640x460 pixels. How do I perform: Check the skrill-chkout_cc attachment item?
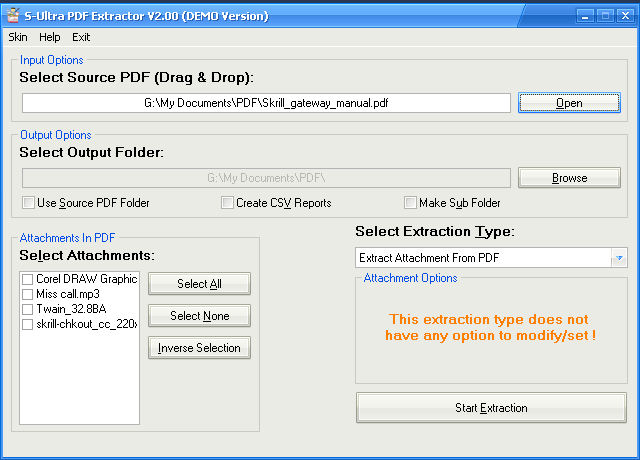coord(28,324)
